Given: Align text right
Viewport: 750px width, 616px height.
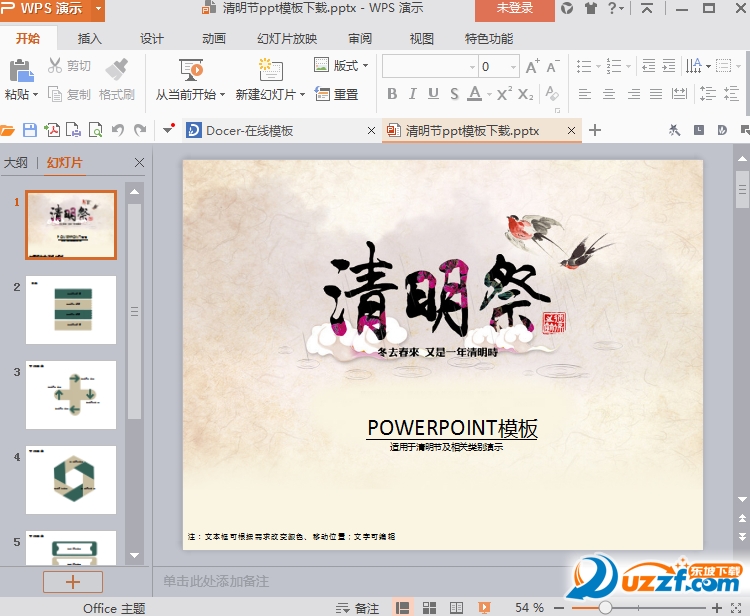Looking at the screenshot, I should coord(634,94).
